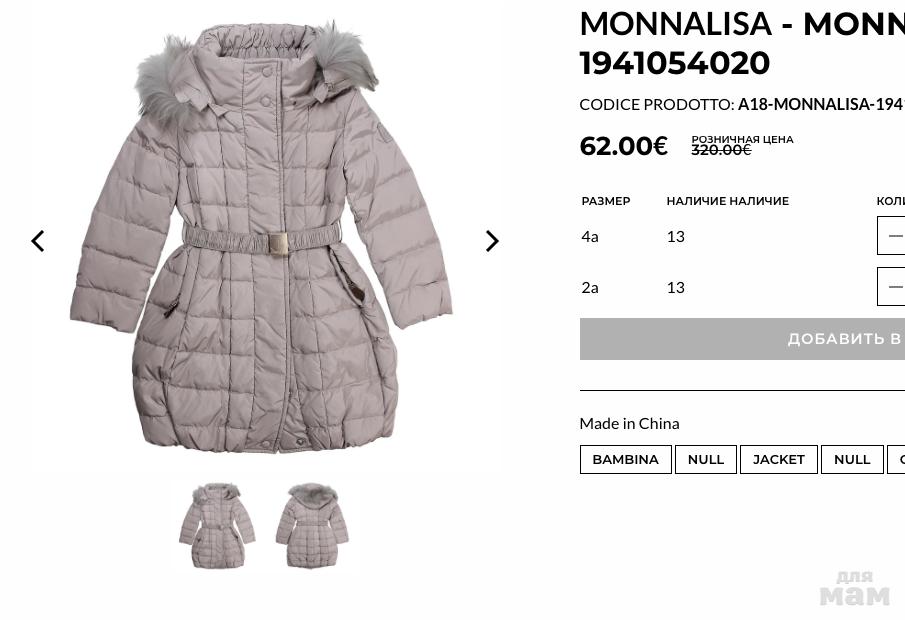Open the BAMBINA tag
The image size is (905, 620).
pyautogui.click(x=625, y=460)
